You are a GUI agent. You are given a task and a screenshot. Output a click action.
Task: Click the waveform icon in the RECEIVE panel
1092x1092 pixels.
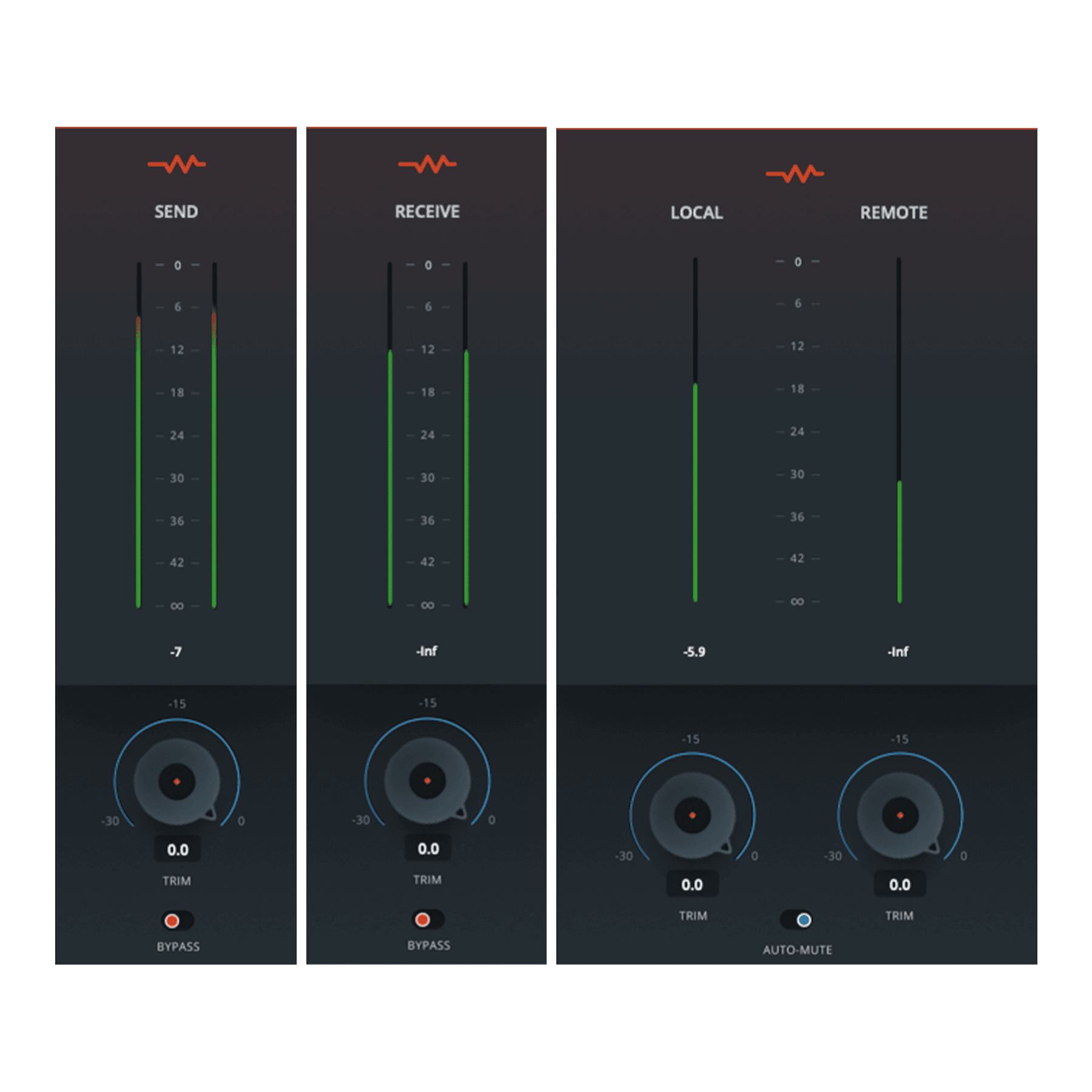(x=428, y=162)
